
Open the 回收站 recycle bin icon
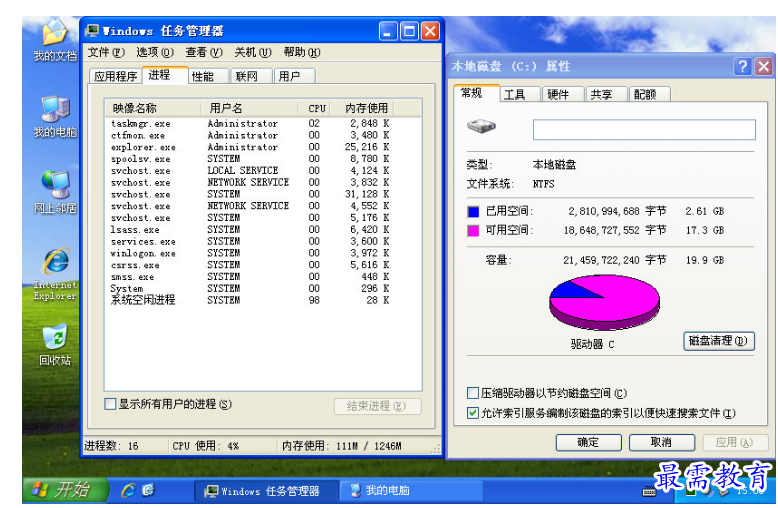point(55,345)
